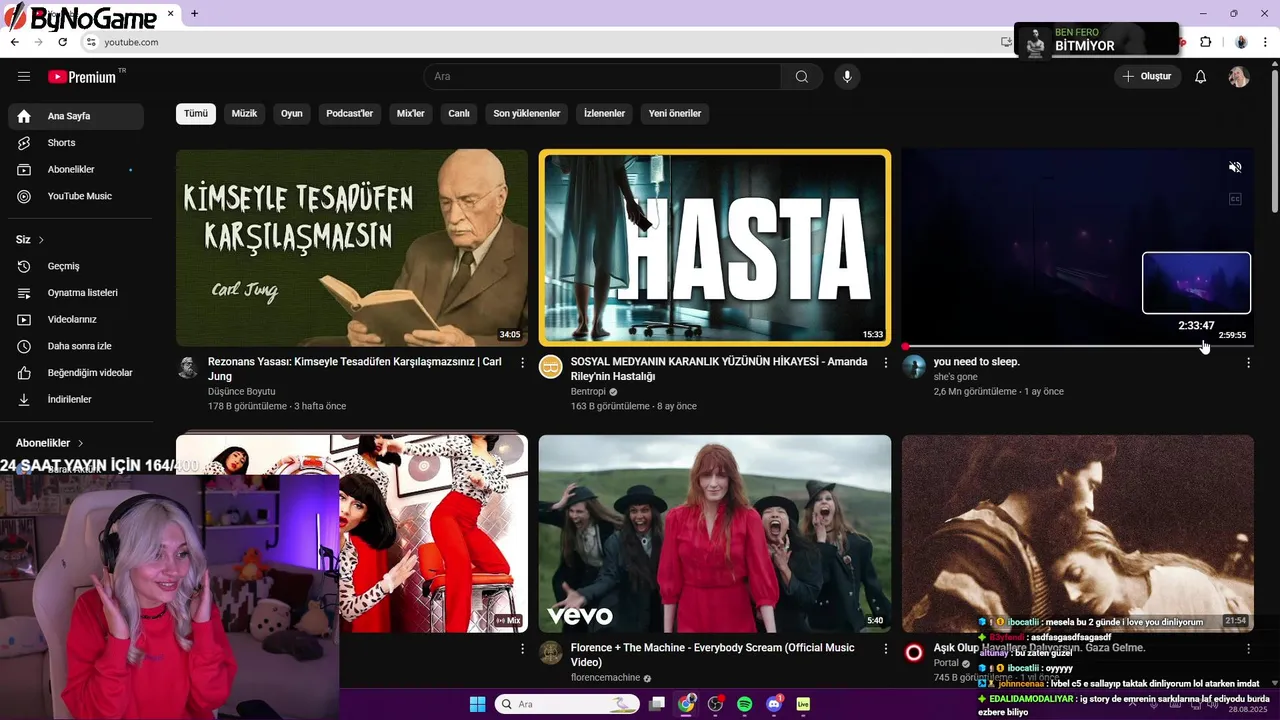Open the browser three-dot menu
This screenshot has width=1280, height=720.
click(1267, 42)
